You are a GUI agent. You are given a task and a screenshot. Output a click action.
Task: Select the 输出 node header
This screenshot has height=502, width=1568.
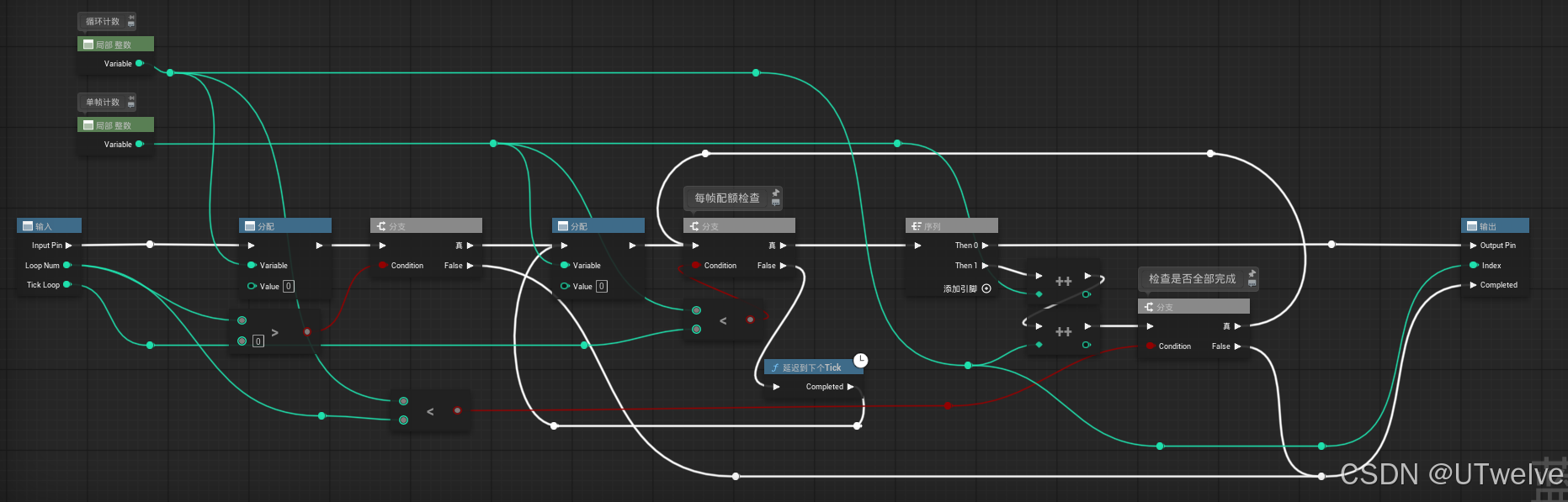(1495, 225)
